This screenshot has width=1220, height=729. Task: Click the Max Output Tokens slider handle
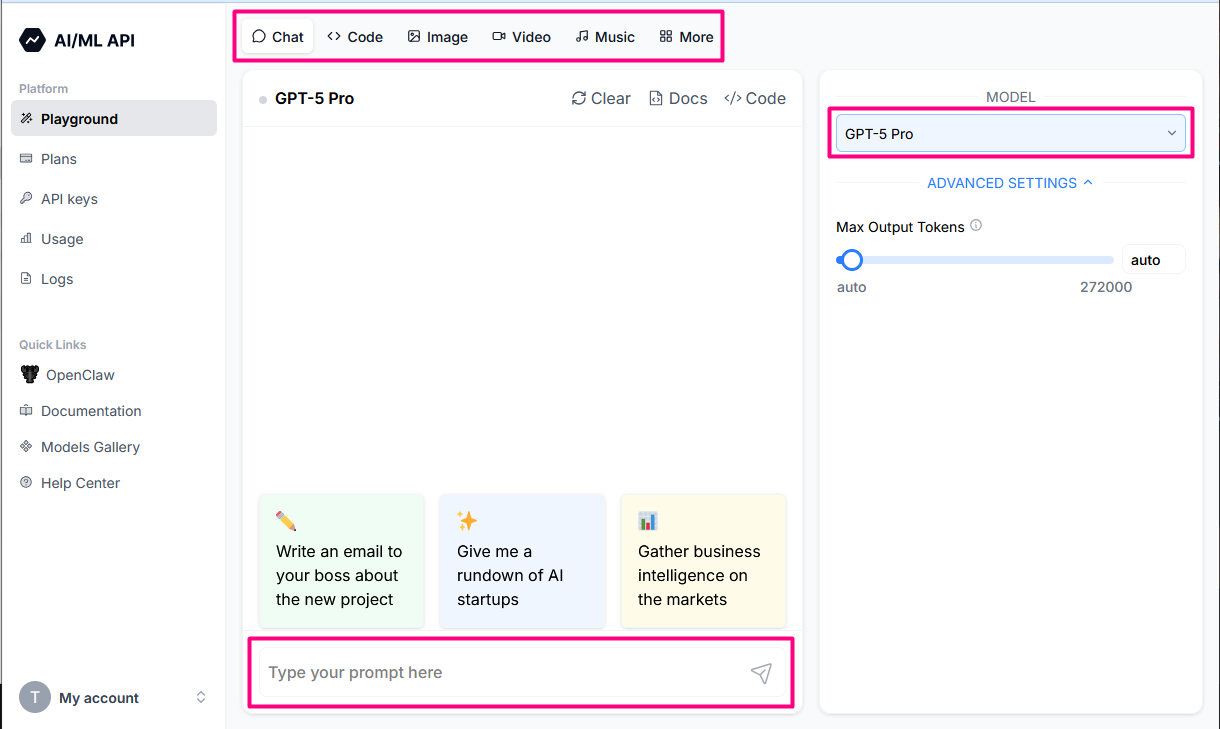(851, 260)
